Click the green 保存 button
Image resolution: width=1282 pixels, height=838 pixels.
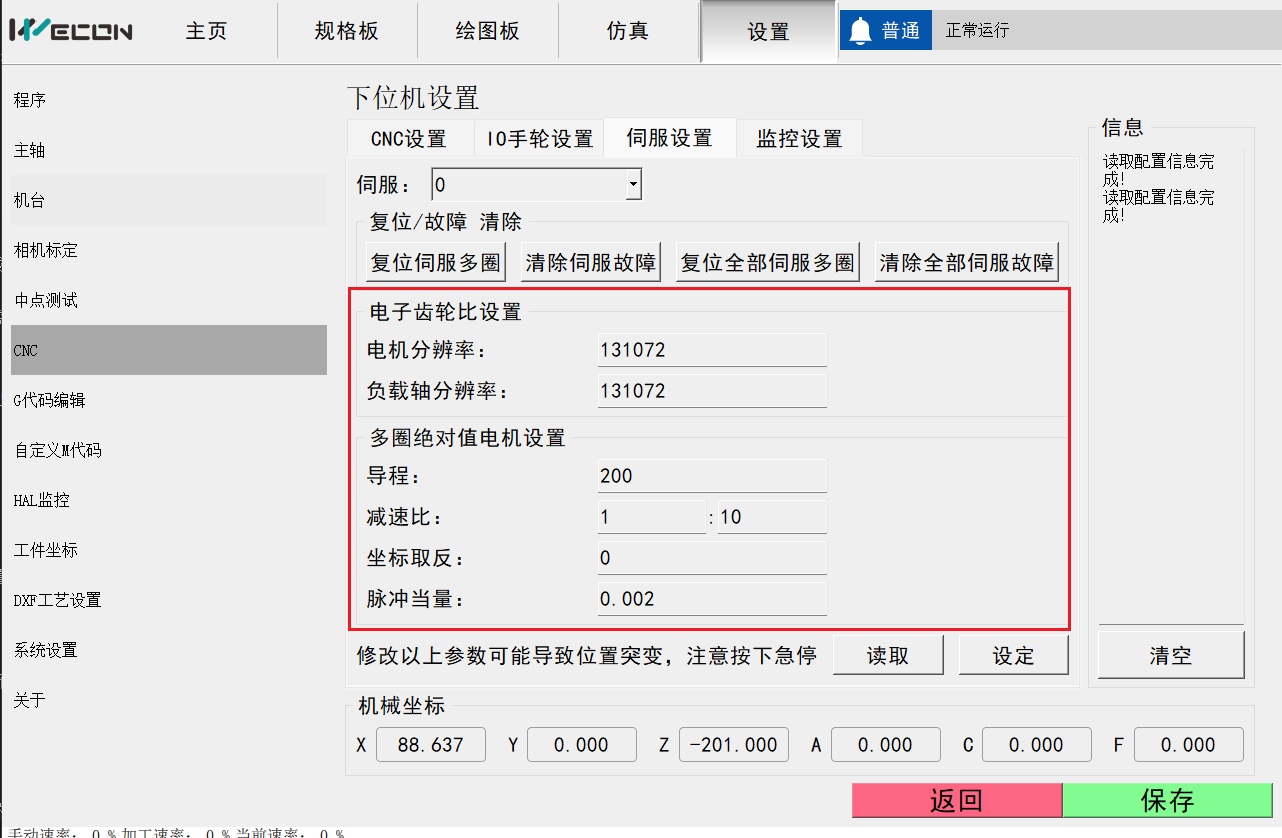1167,800
